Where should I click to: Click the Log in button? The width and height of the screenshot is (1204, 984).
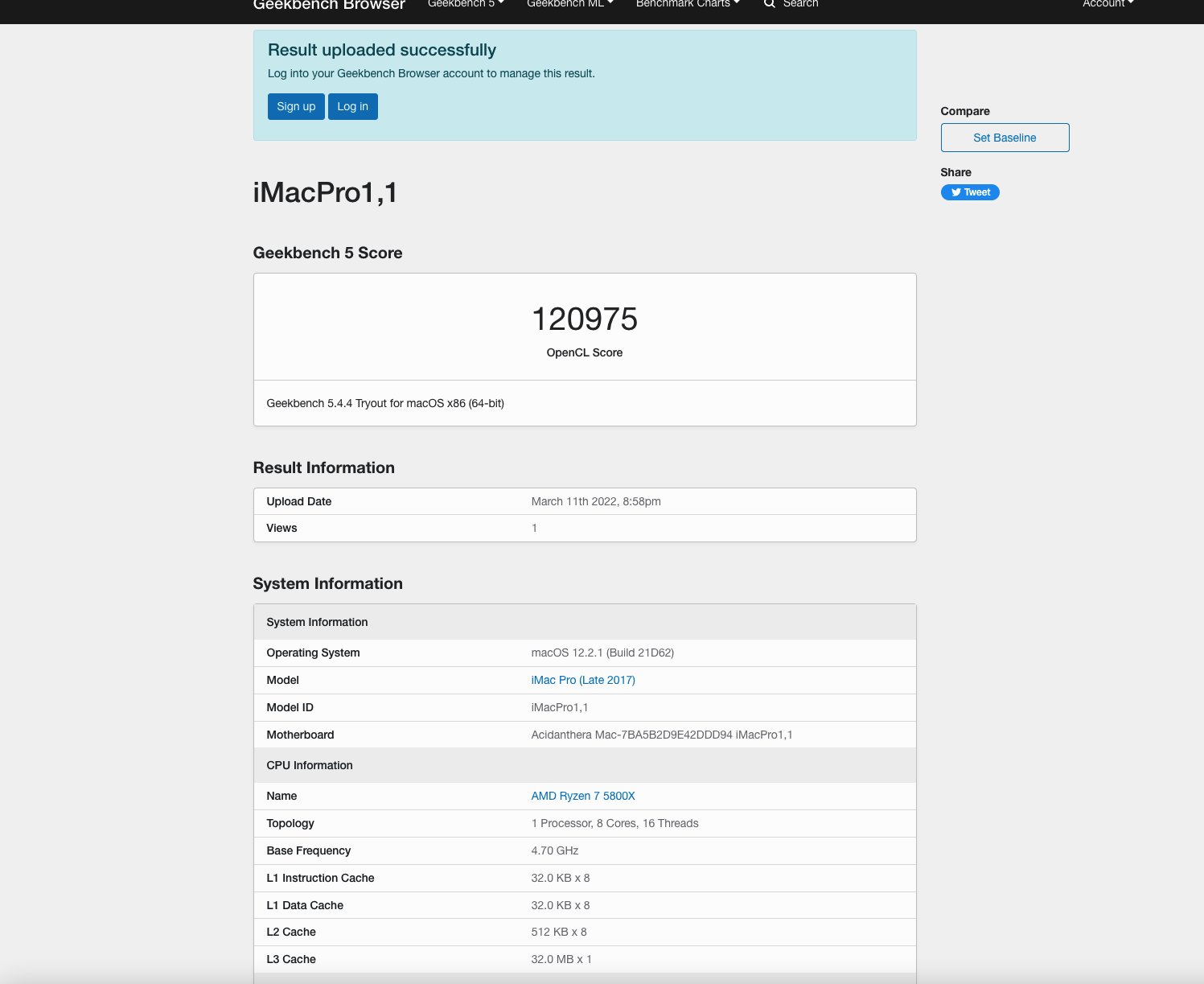352,106
